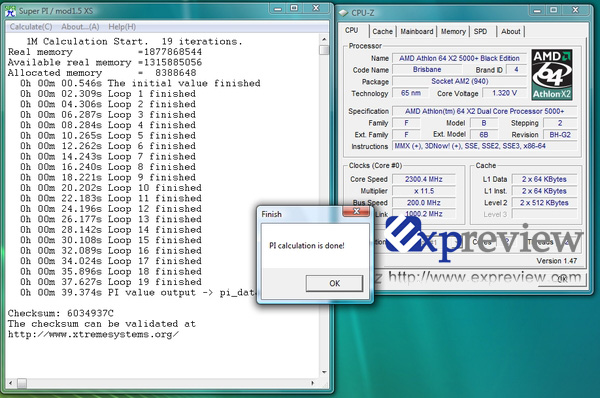
Task: Select the SPD tab
Action: coord(480,31)
